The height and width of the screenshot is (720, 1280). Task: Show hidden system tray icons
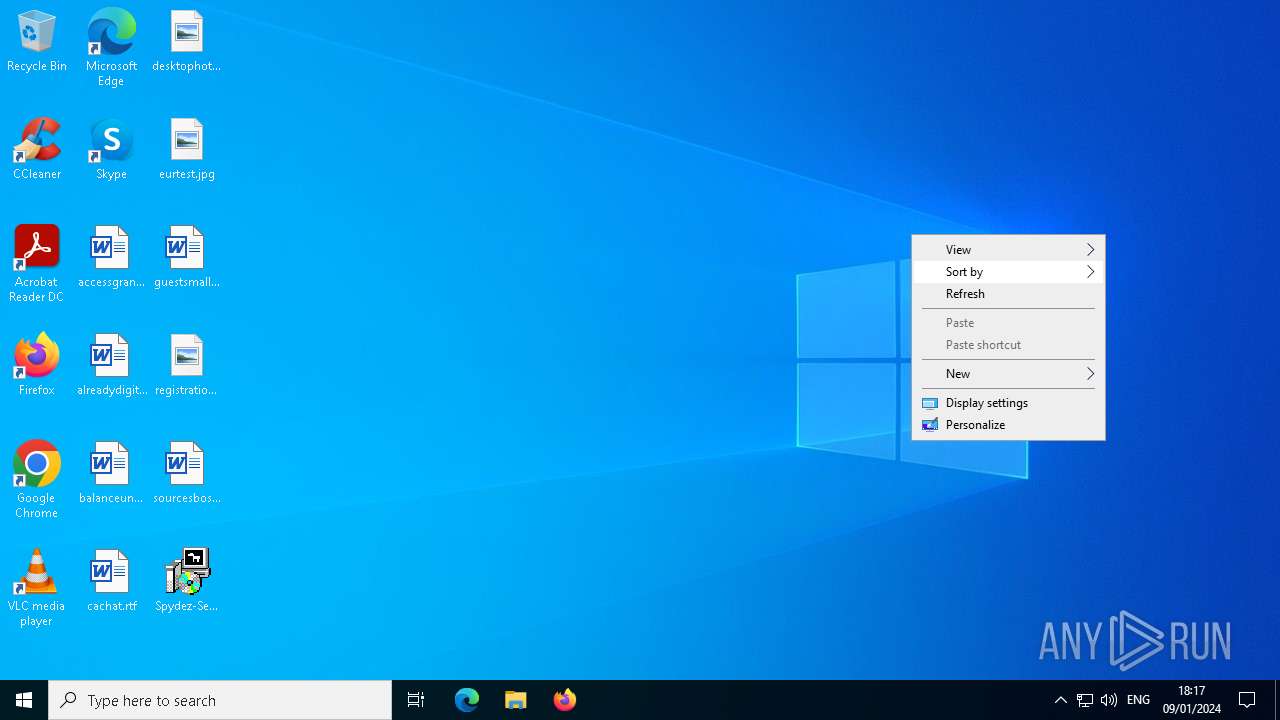point(1061,700)
